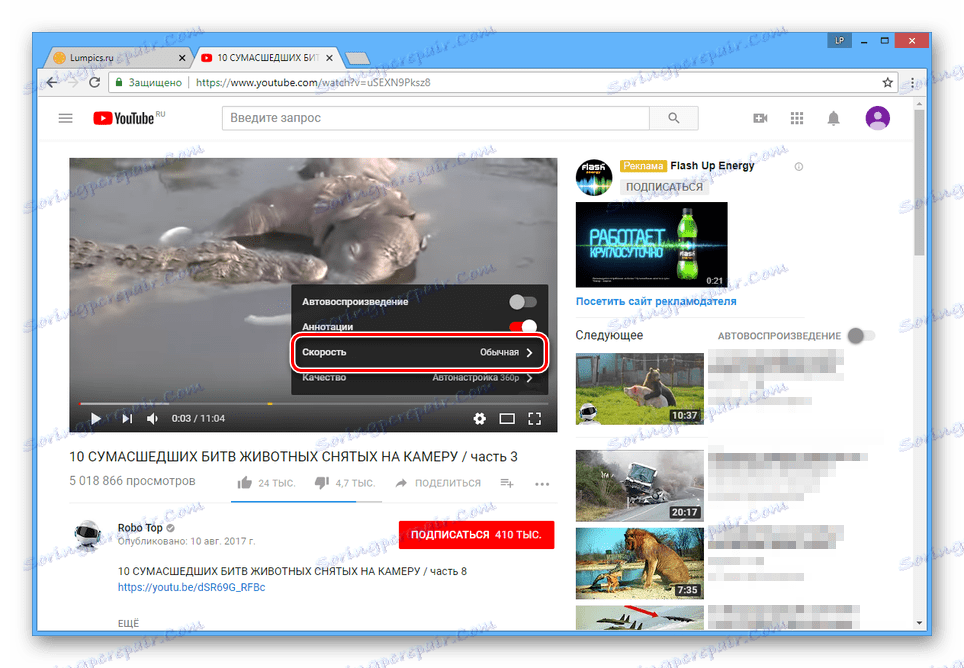This screenshot has width=964, height=668.
Task: Open the YouTube hamburger guide menu
Action: click(x=65, y=118)
